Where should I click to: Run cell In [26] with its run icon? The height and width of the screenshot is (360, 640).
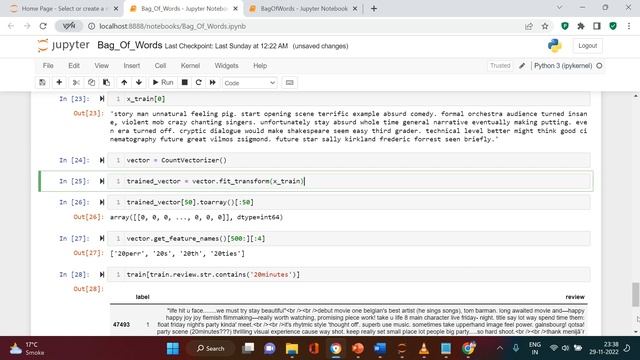click(102, 202)
